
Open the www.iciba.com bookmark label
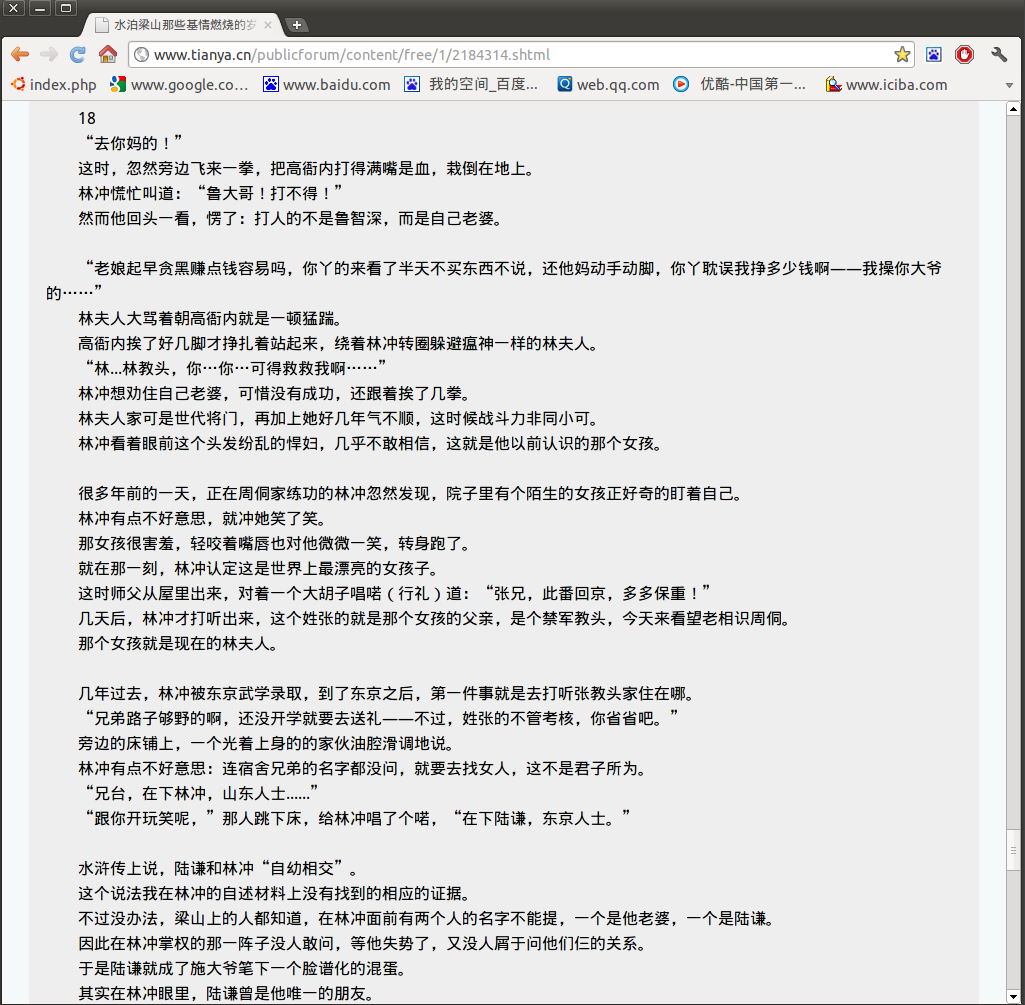pyautogui.click(x=896, y=85)
